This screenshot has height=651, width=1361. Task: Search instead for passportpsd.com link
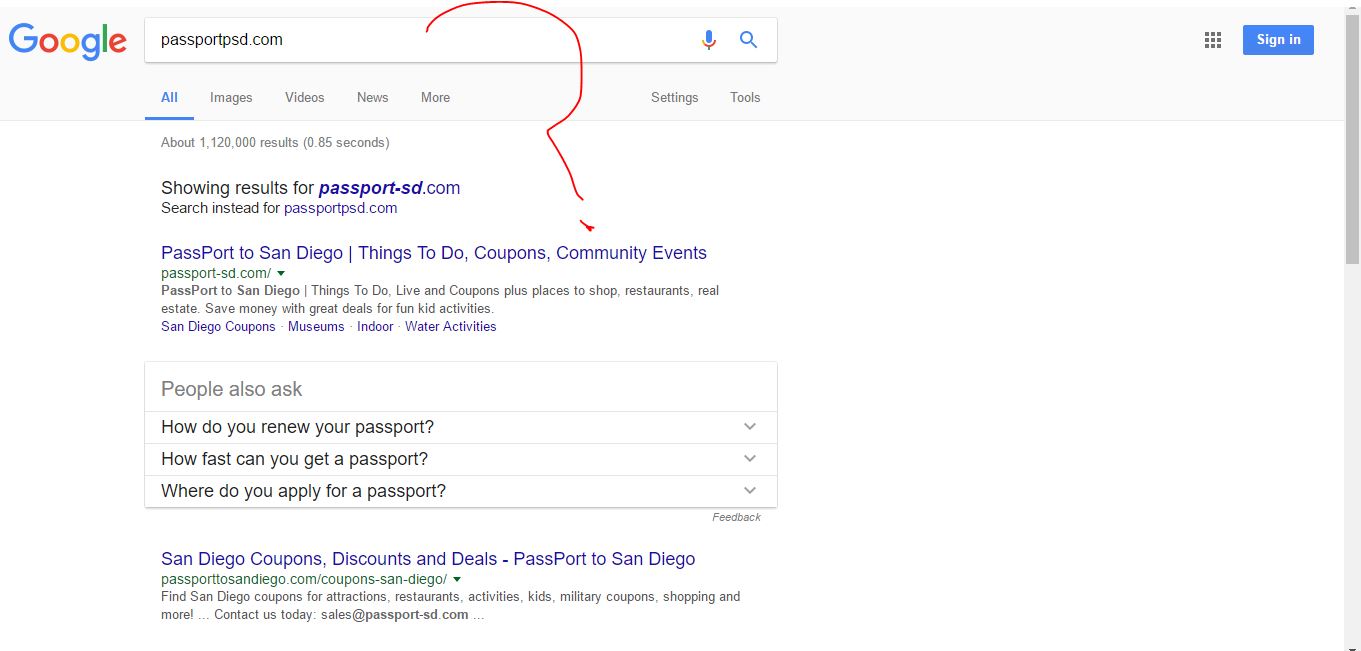[x=340, y=208]
